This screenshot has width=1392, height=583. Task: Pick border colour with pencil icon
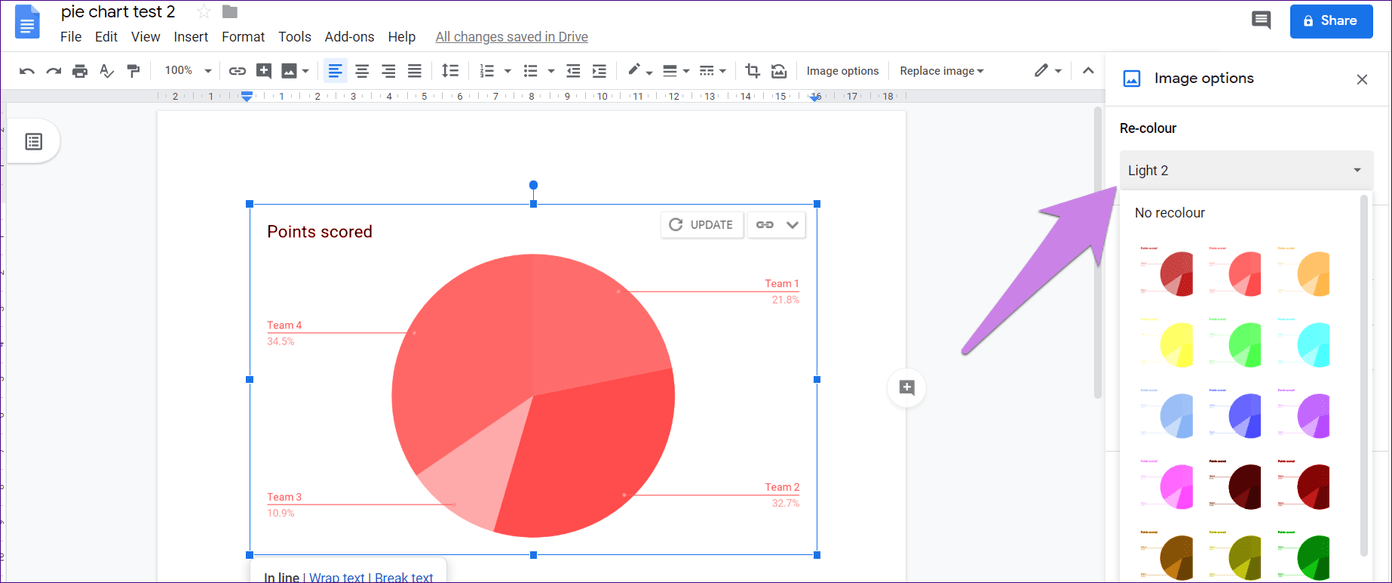634,71
